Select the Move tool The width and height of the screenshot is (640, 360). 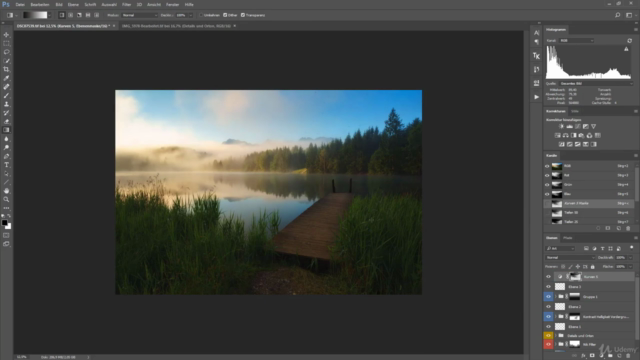[6, 35]
